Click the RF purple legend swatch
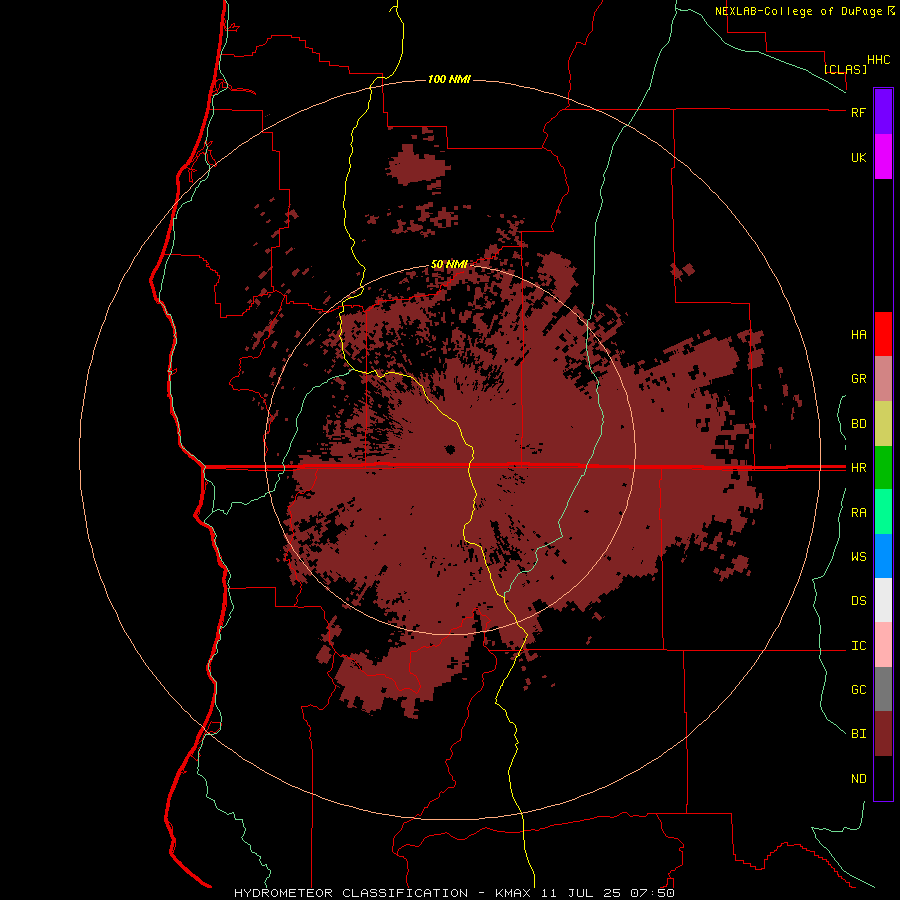Screen dimensions: 900x900 pos(883,112)
